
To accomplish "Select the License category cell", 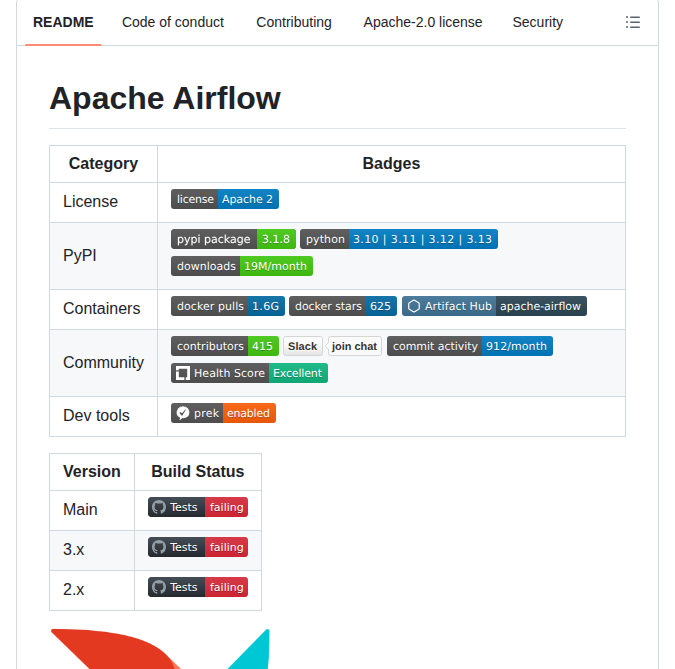I will click(103, 202).
